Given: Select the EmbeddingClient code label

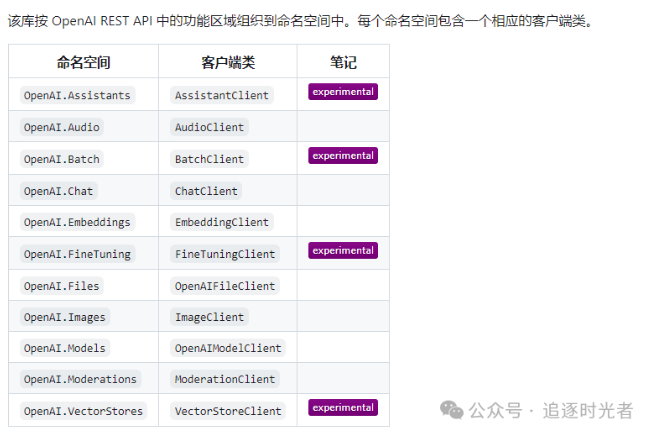Looking at the screenshot, I should pyautogui.click(x=220, y=222).
